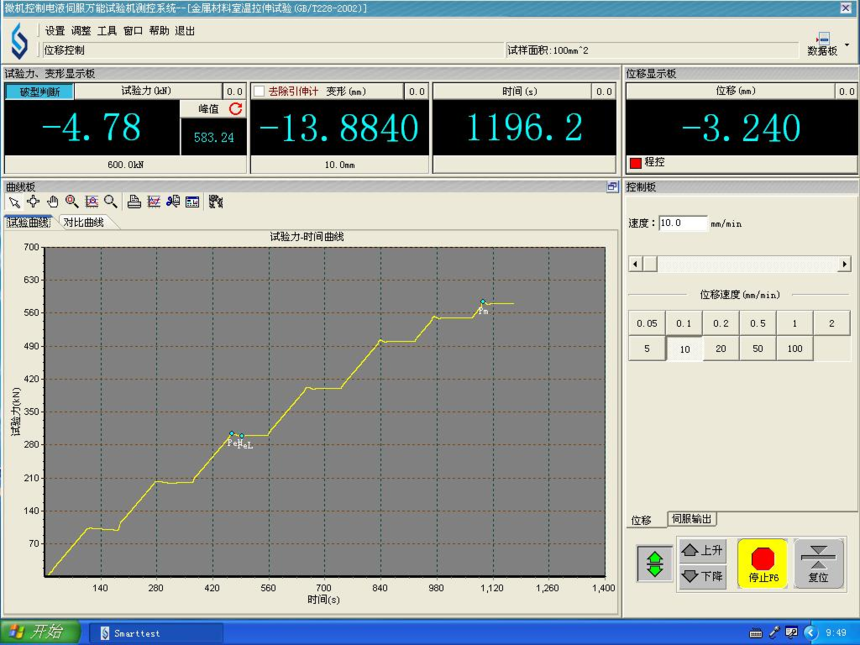Toggle the red 程控 indicator

[x=635, y=162]
